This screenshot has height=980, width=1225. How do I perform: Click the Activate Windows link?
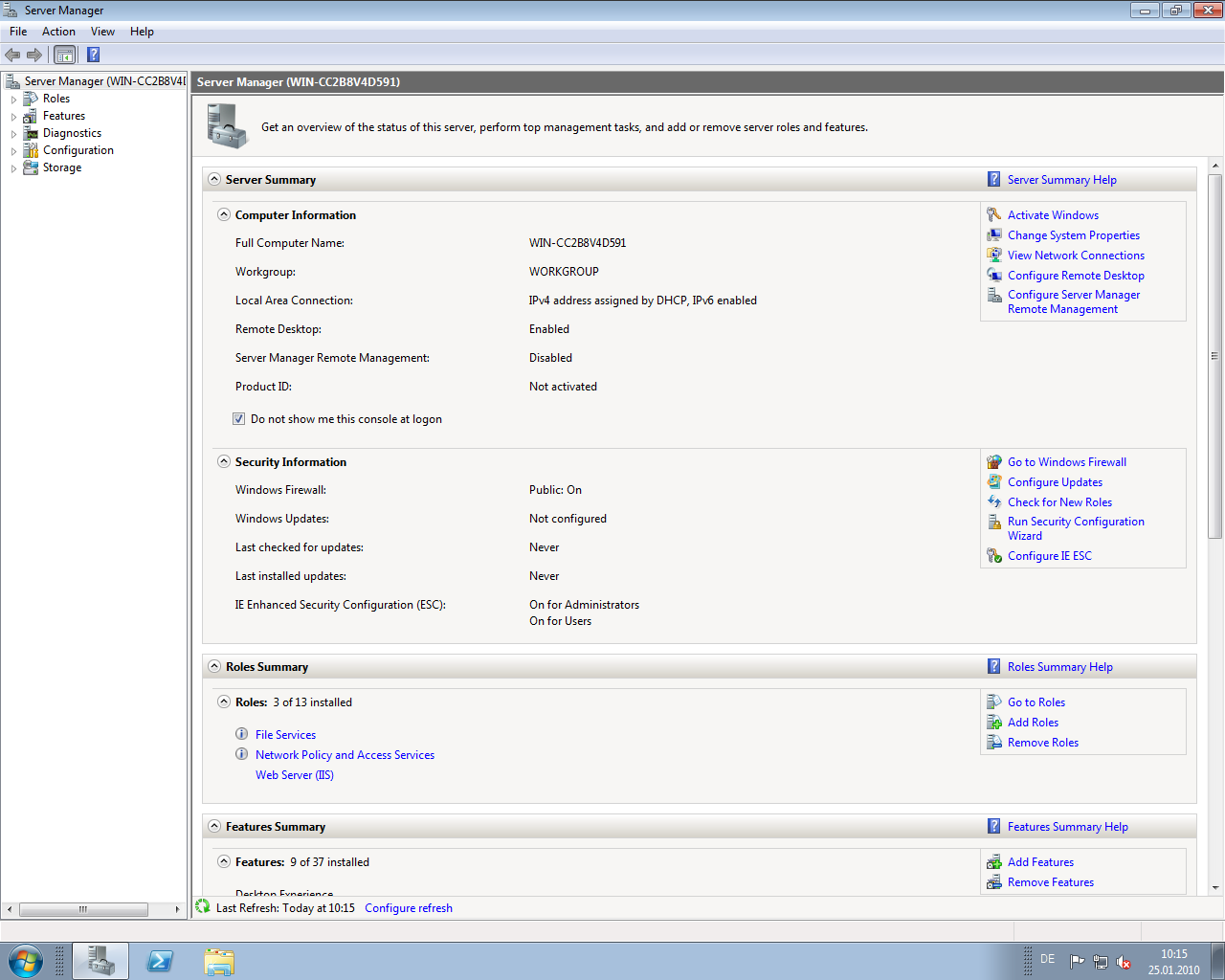pos(1053,215)
